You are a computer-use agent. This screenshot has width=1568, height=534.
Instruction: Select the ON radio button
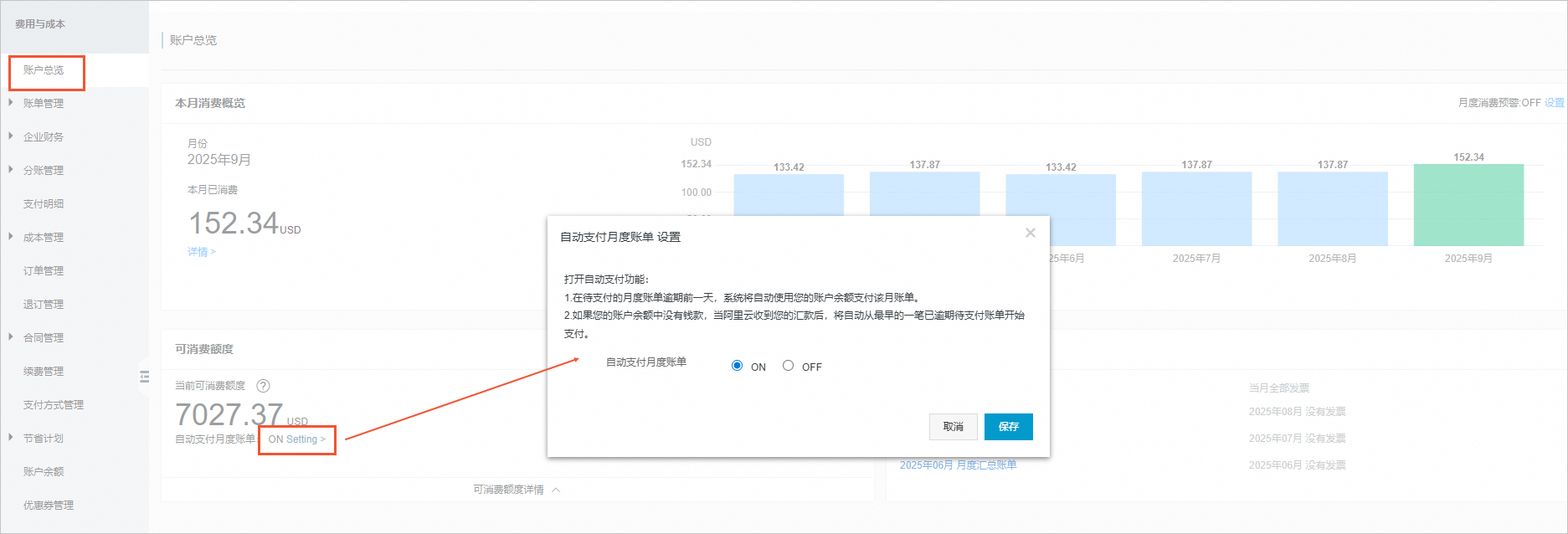(737, 366)
